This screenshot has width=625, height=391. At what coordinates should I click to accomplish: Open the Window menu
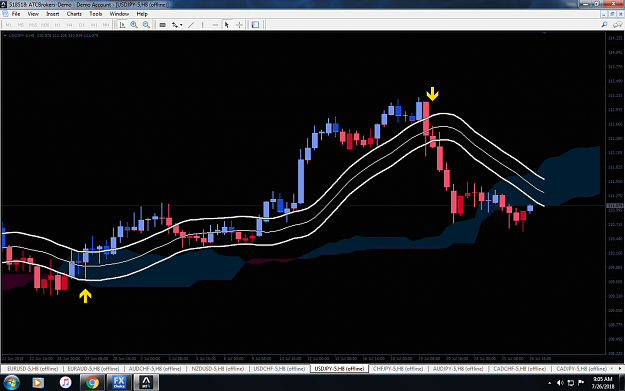coord(119,14)
